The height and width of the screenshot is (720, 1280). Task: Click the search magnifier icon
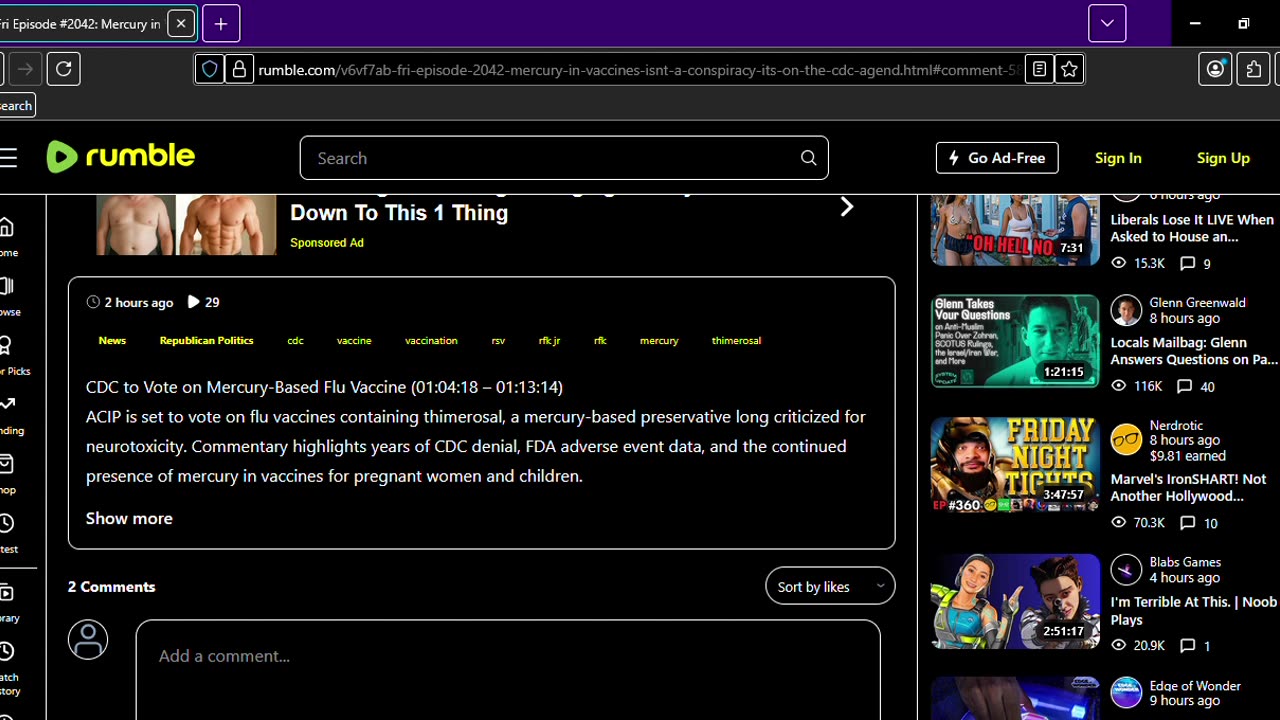(808, 158)
